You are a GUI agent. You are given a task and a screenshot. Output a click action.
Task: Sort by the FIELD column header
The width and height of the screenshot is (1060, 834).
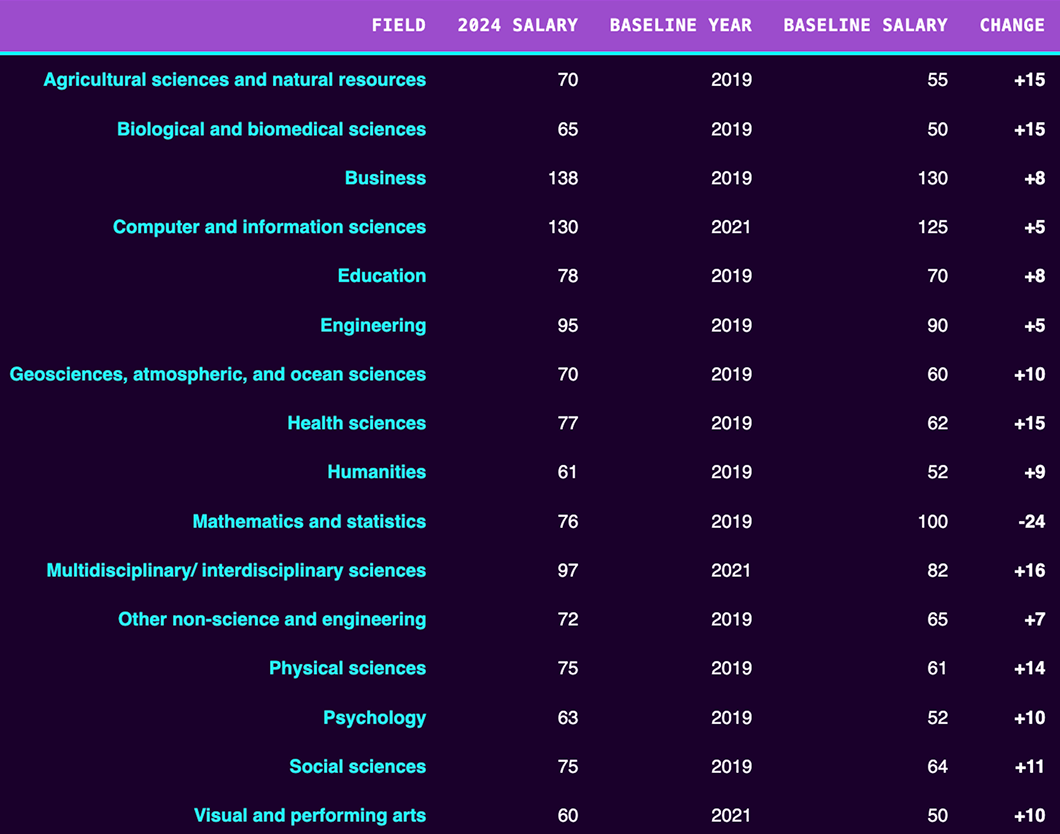pos(398,25)
